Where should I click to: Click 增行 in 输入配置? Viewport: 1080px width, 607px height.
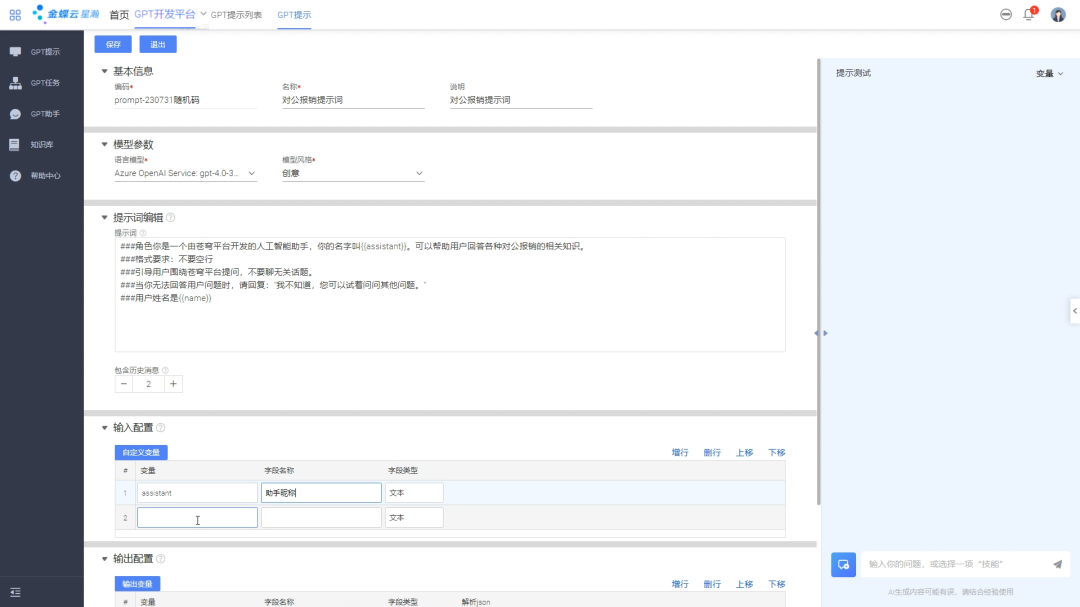(680, 453)
